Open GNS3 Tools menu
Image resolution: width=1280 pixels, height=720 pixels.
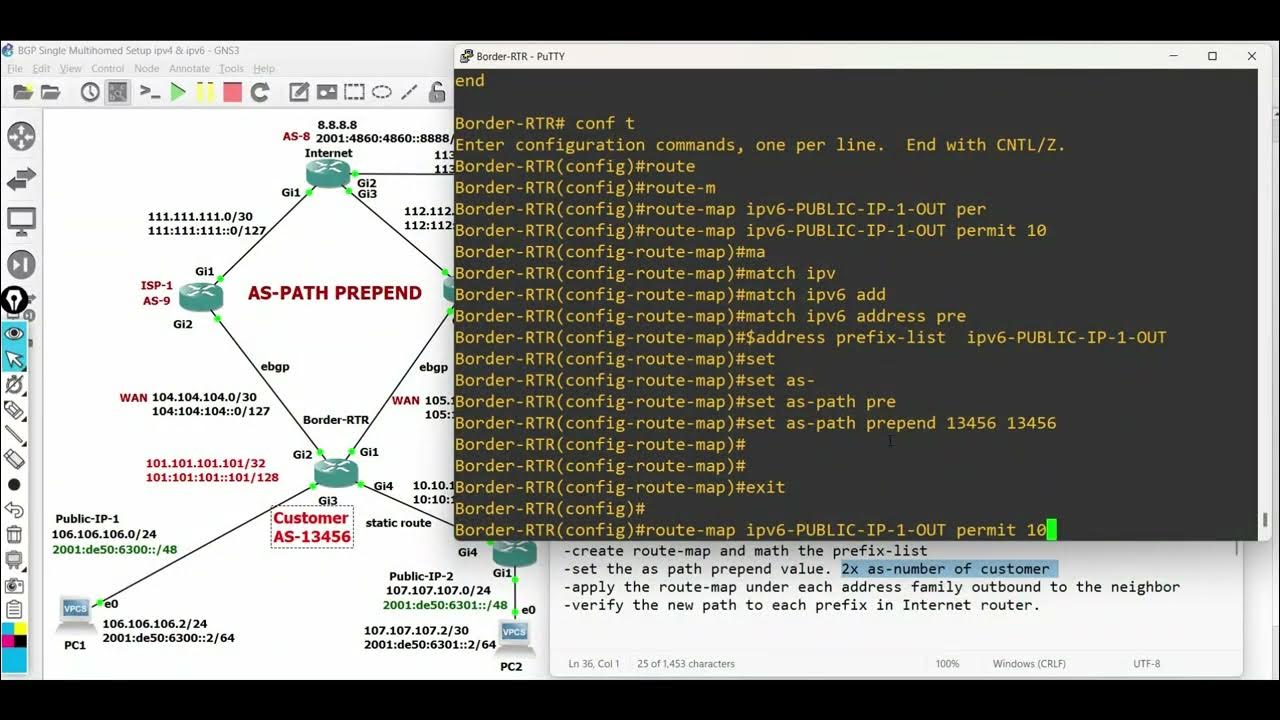(231, 69)
